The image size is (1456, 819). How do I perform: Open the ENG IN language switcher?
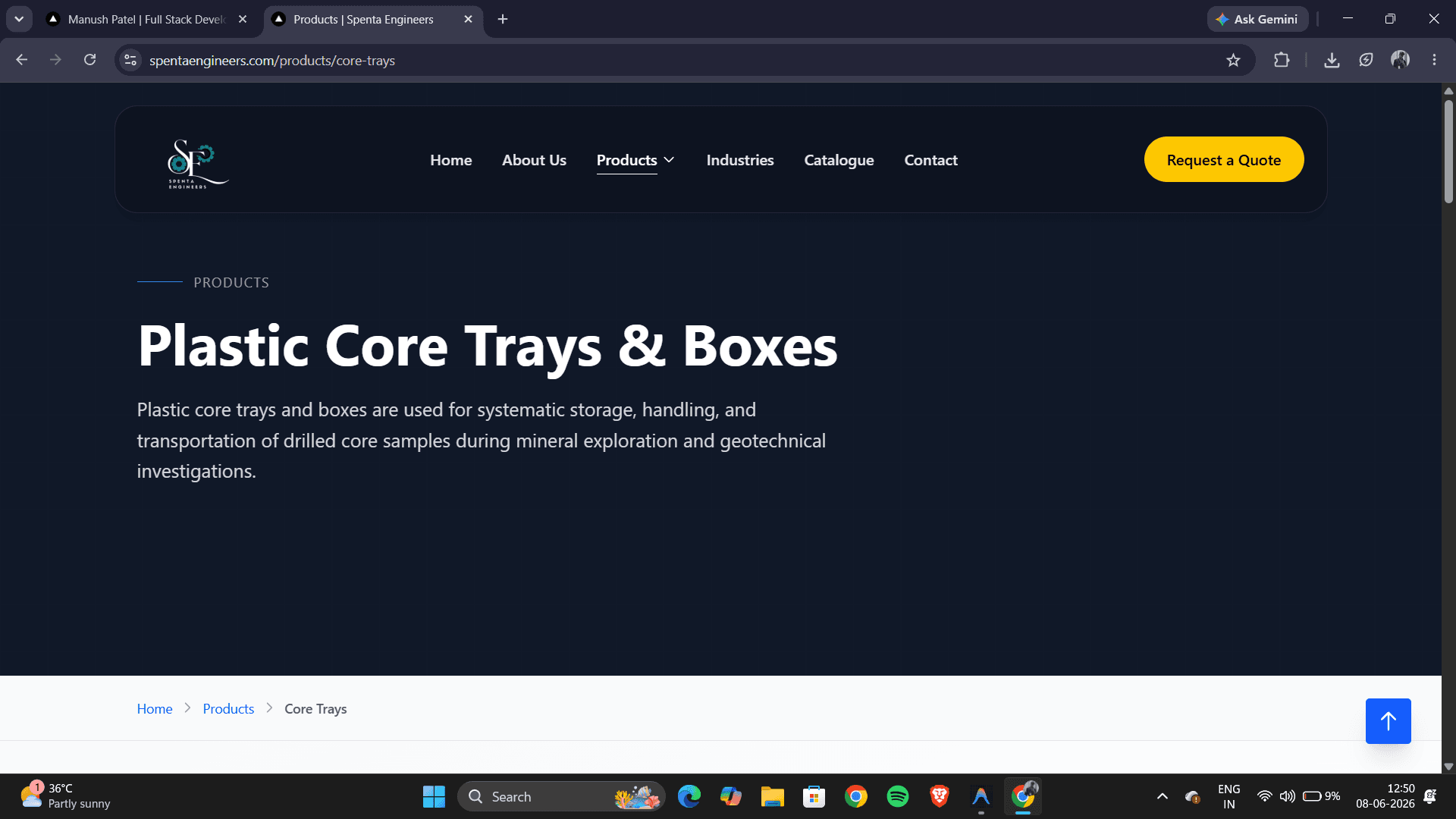click(x=1228, y=796)
